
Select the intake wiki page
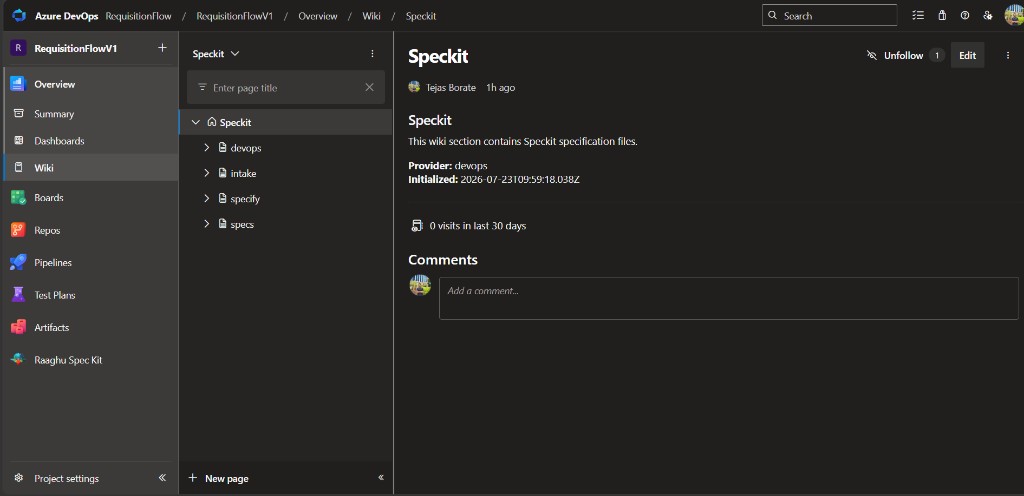coord(243,174)
